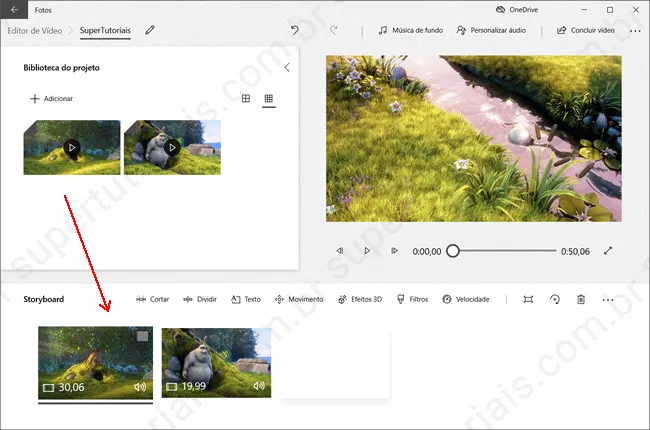Play the bunny clip preview in library

pyautogui.click(x=172, y=147)
